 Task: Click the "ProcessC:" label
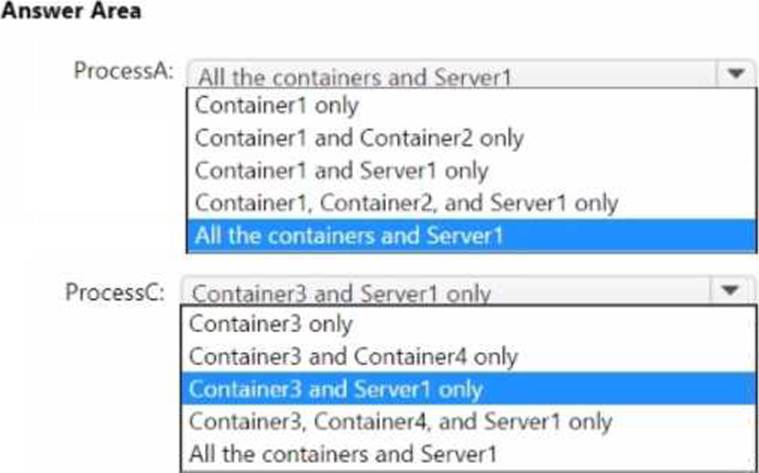(x=114, y=292)
